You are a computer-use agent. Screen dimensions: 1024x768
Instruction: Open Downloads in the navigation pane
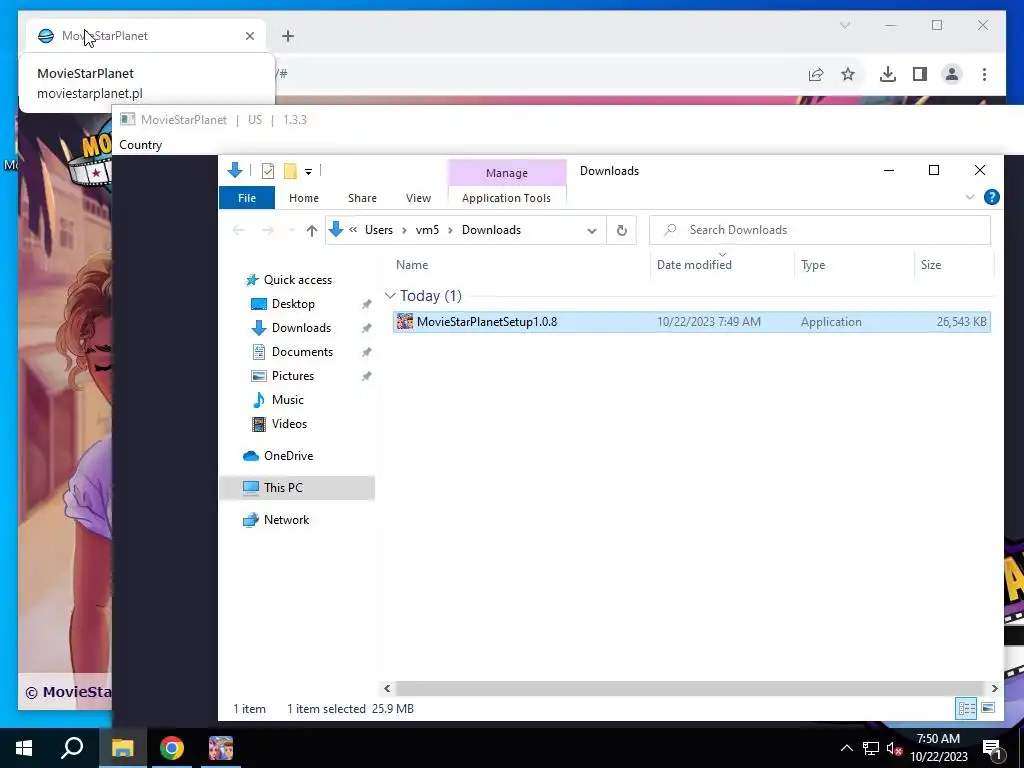301,328
